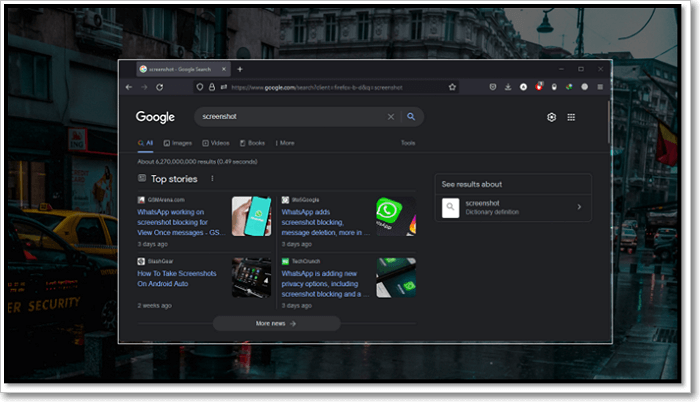The height and width of the screenshot is (402, 700).
Task: Clear the search box with the X icon
Action: pyautogui.click(x=391, y=117)
